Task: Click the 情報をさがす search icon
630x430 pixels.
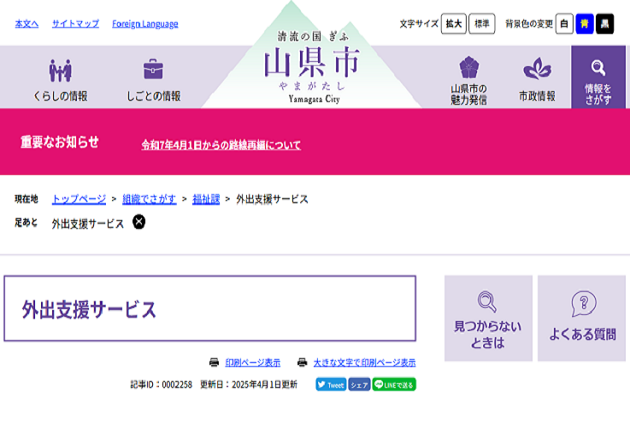Action: [x=598, y=68]
